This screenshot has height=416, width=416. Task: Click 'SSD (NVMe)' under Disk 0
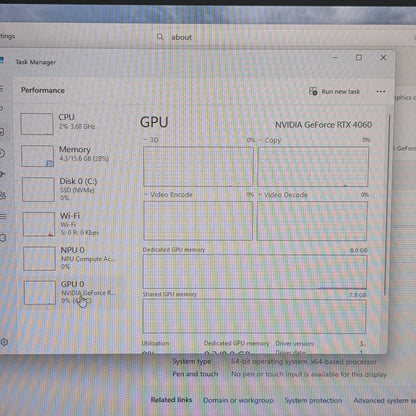(77, 190)
